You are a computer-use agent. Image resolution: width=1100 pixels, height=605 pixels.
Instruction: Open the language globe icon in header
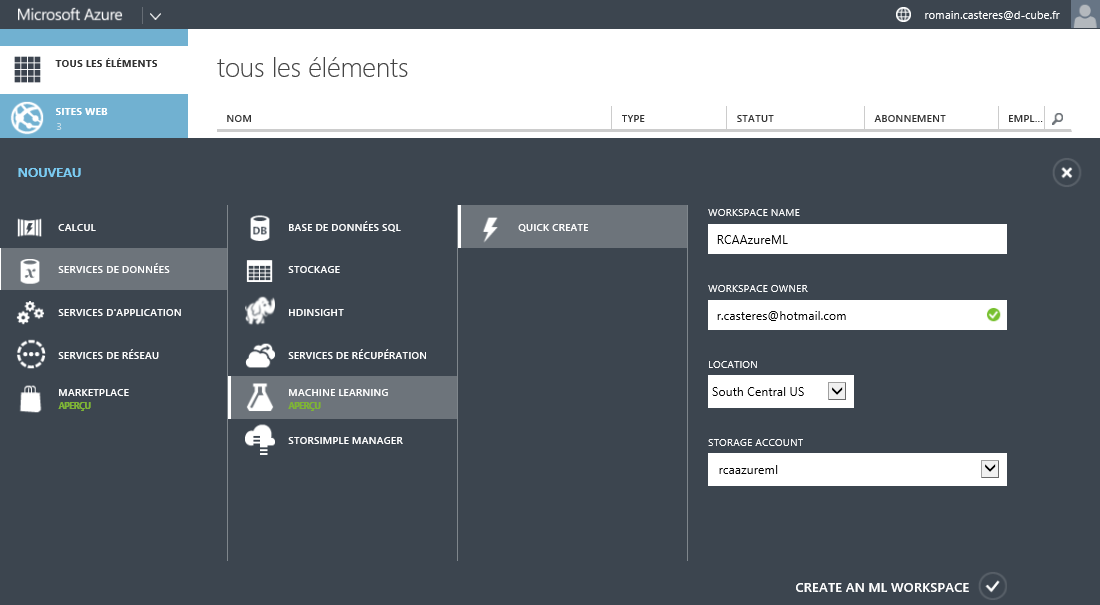click(x=904, y=15)
